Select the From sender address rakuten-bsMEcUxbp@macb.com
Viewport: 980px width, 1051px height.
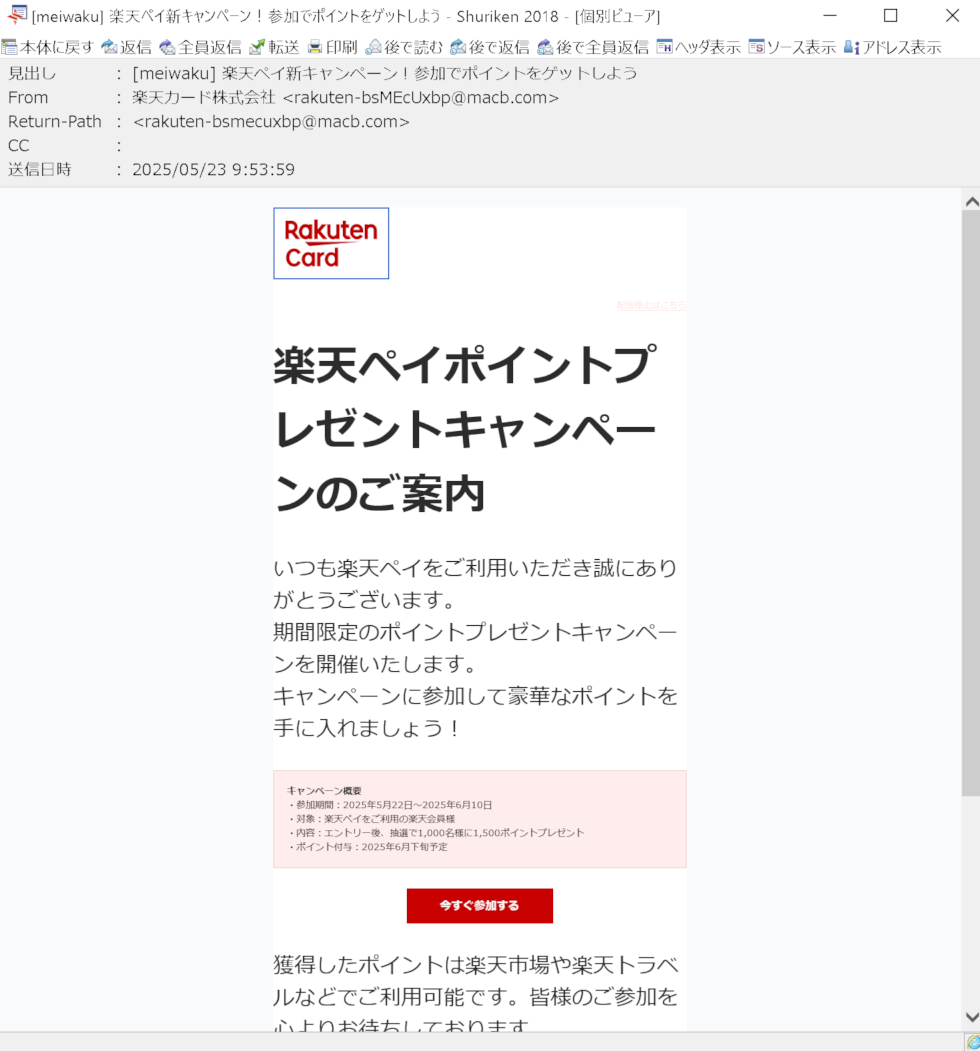point(421,98)
